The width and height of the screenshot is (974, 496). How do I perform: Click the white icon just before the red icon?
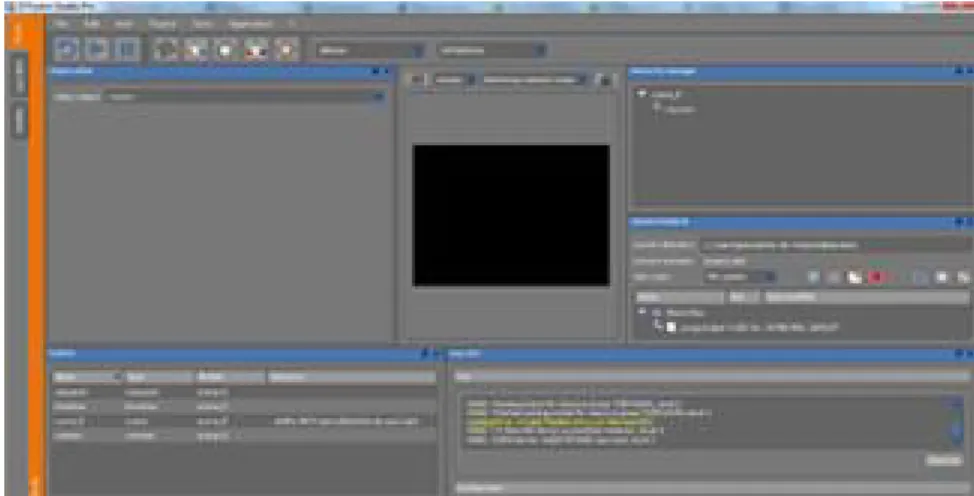tap(854, 277)
